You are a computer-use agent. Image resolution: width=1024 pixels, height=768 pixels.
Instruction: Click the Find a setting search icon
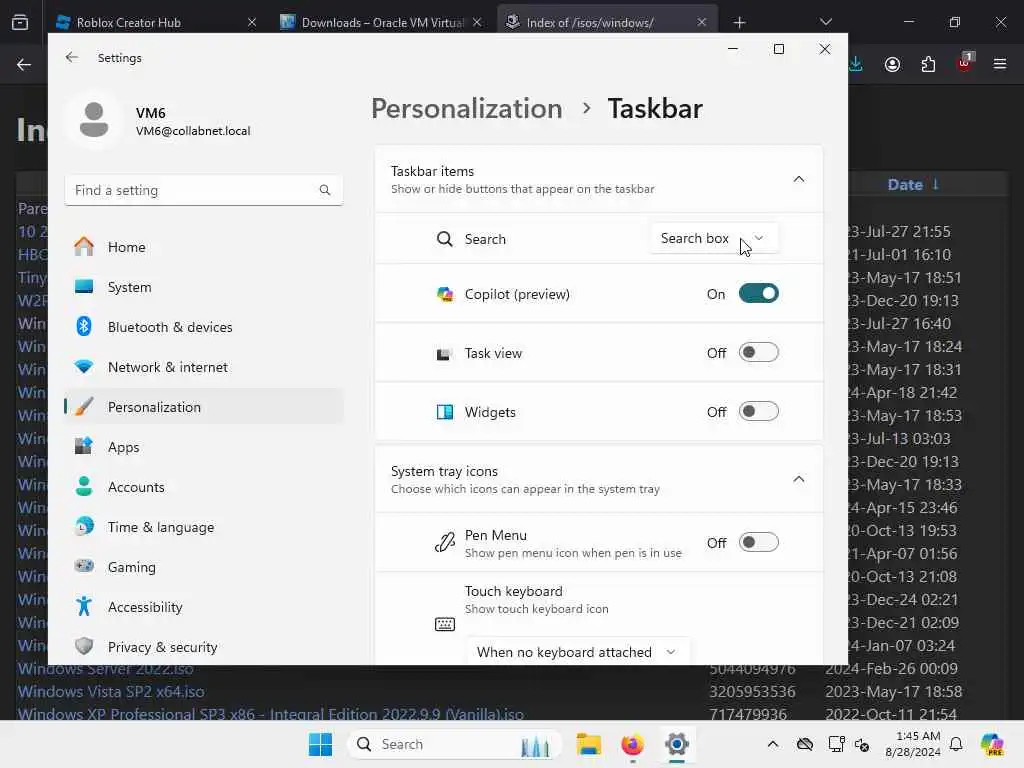325,190
